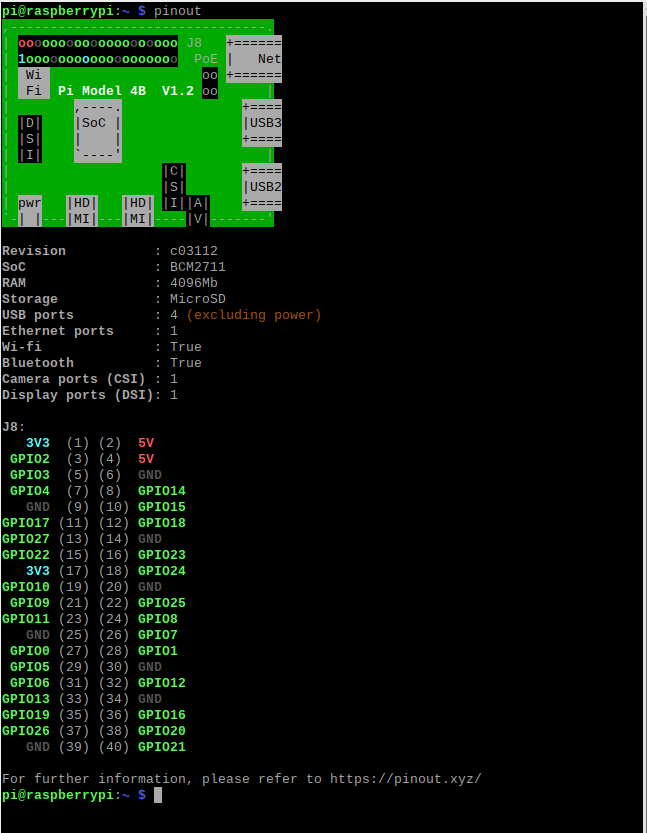This screenshot has height=833, width=647.
Task: Click 'GPIO24' pin label
Action: pos(162,570)
